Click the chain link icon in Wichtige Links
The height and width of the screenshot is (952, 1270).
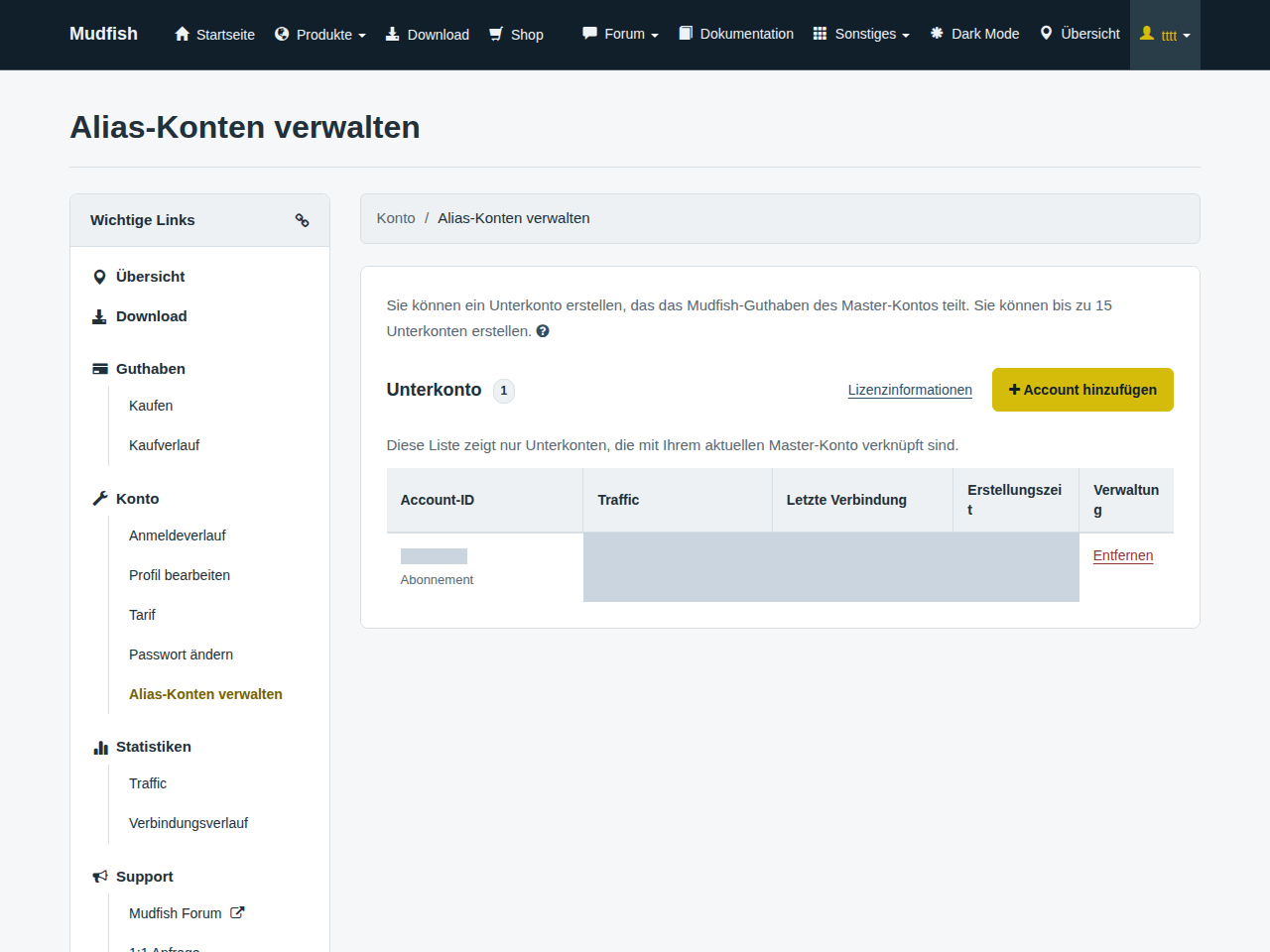pyautogui.click(x=302, y=220)
